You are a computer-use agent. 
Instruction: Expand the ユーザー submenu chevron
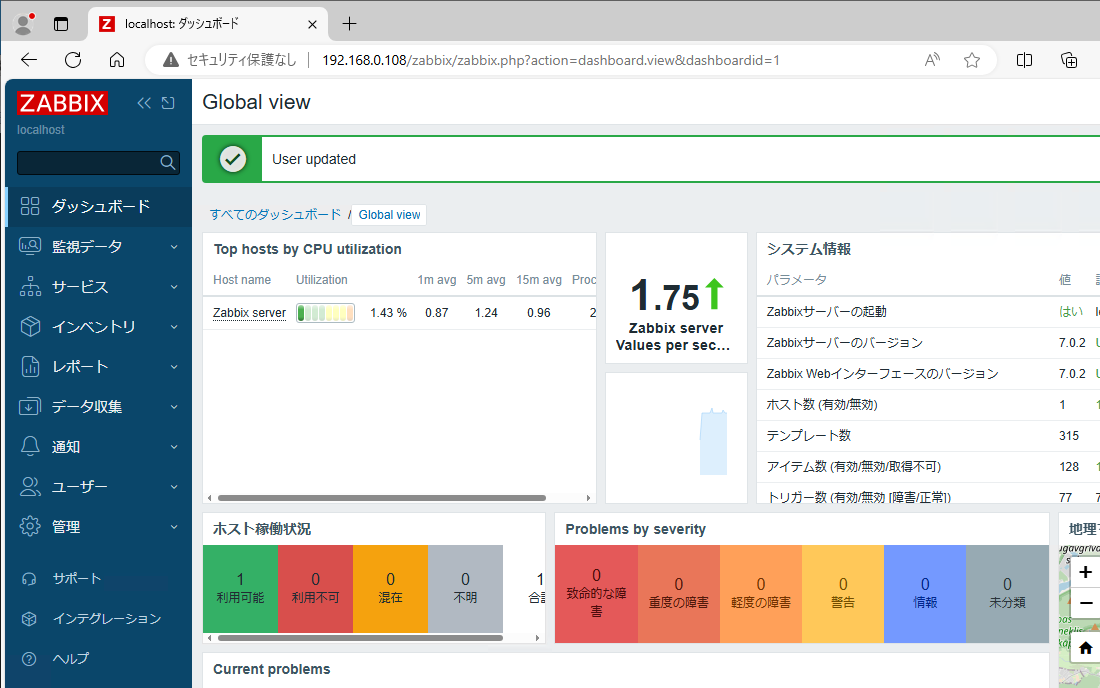175,486
